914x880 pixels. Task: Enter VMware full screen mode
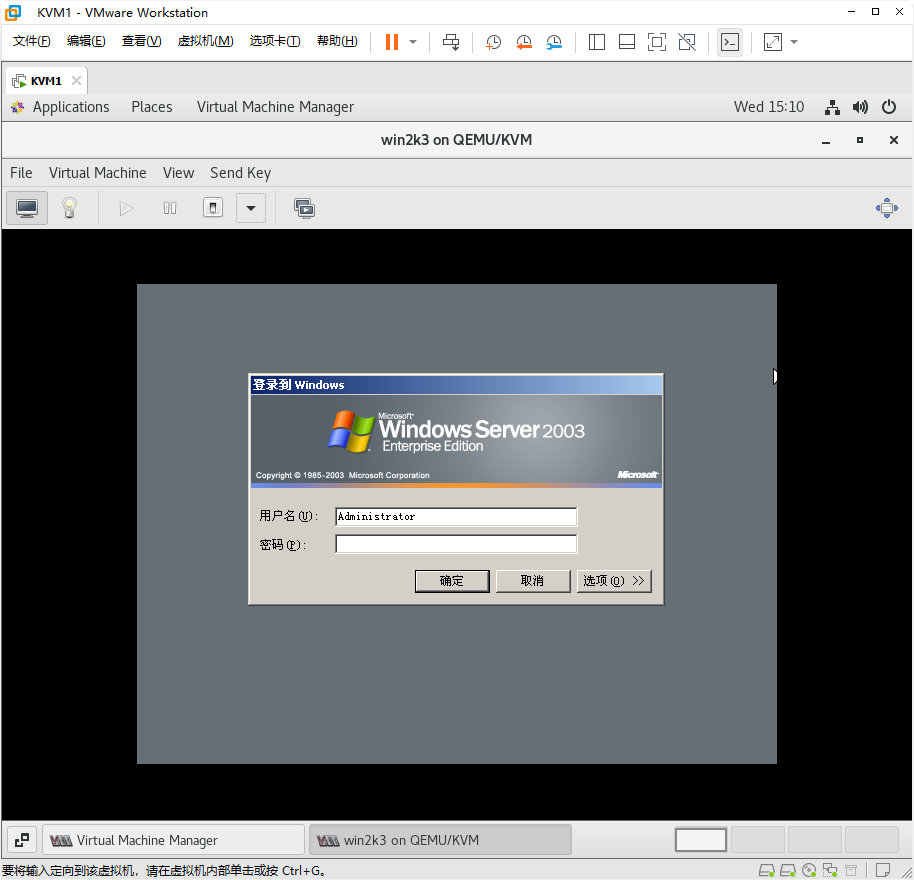pyautogui.click(x=657, y=42)
